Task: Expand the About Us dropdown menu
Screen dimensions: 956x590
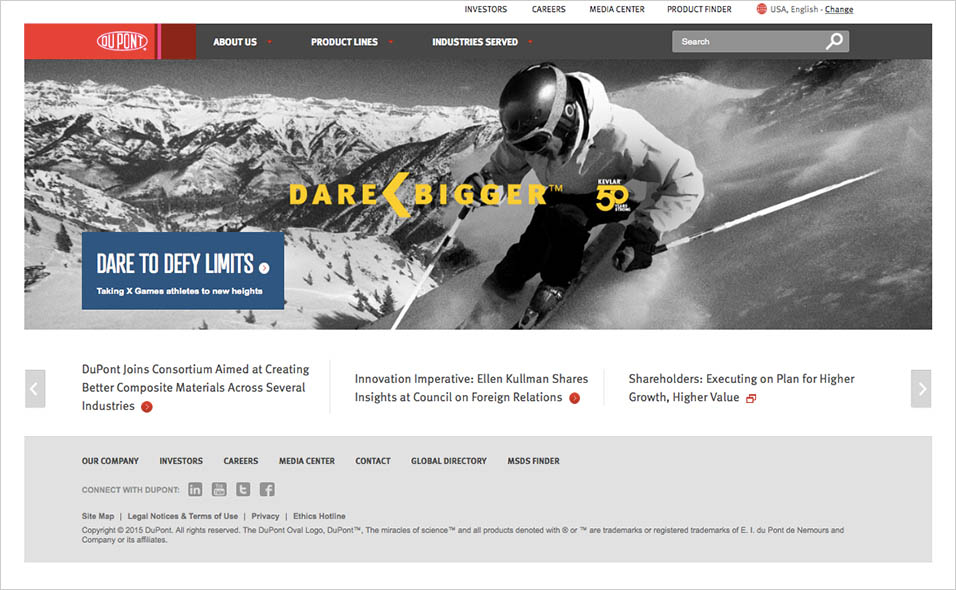Action: click(242, 42)
